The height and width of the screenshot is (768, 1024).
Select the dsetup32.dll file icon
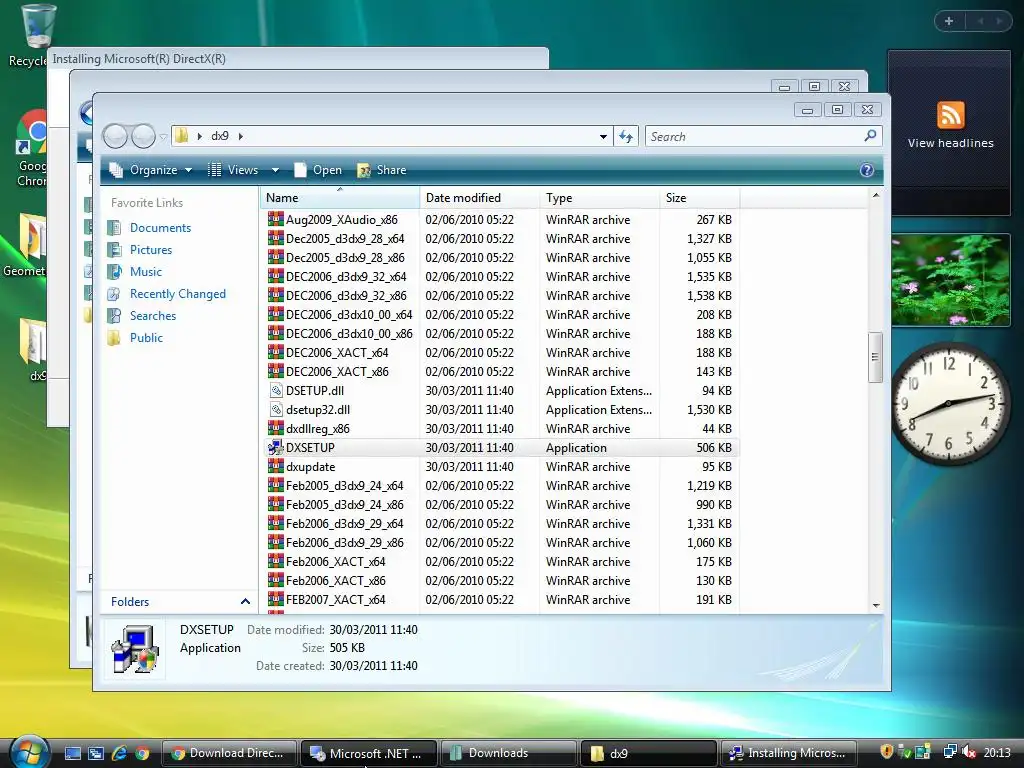(276, 409)
